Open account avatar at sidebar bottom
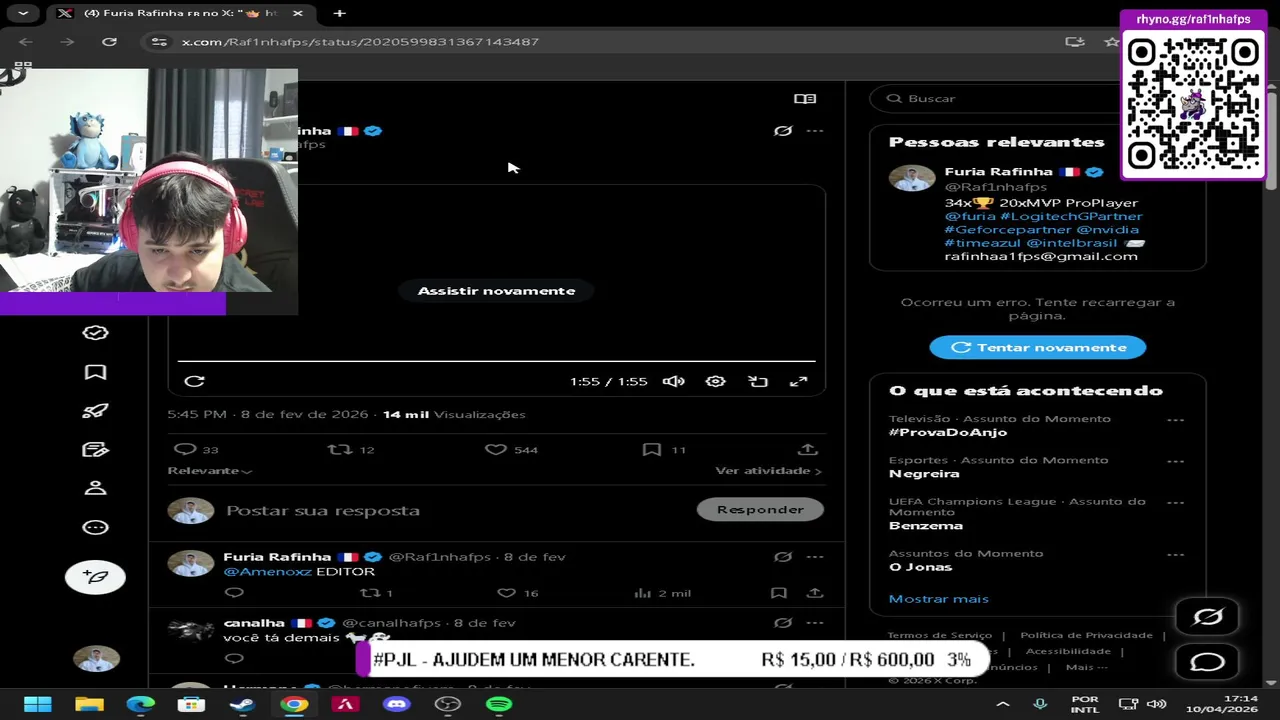The height and width of the screenshot is (720, 1280). click(x=96, y=659)
